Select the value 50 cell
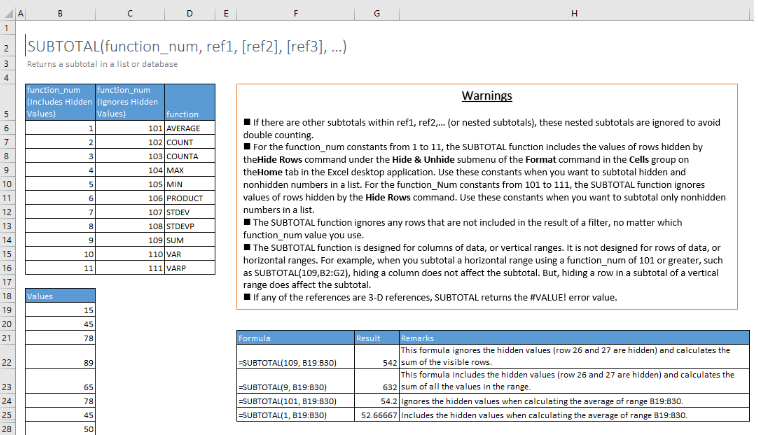This screenshot has height=435, width=758. click(x=60, y=429)
